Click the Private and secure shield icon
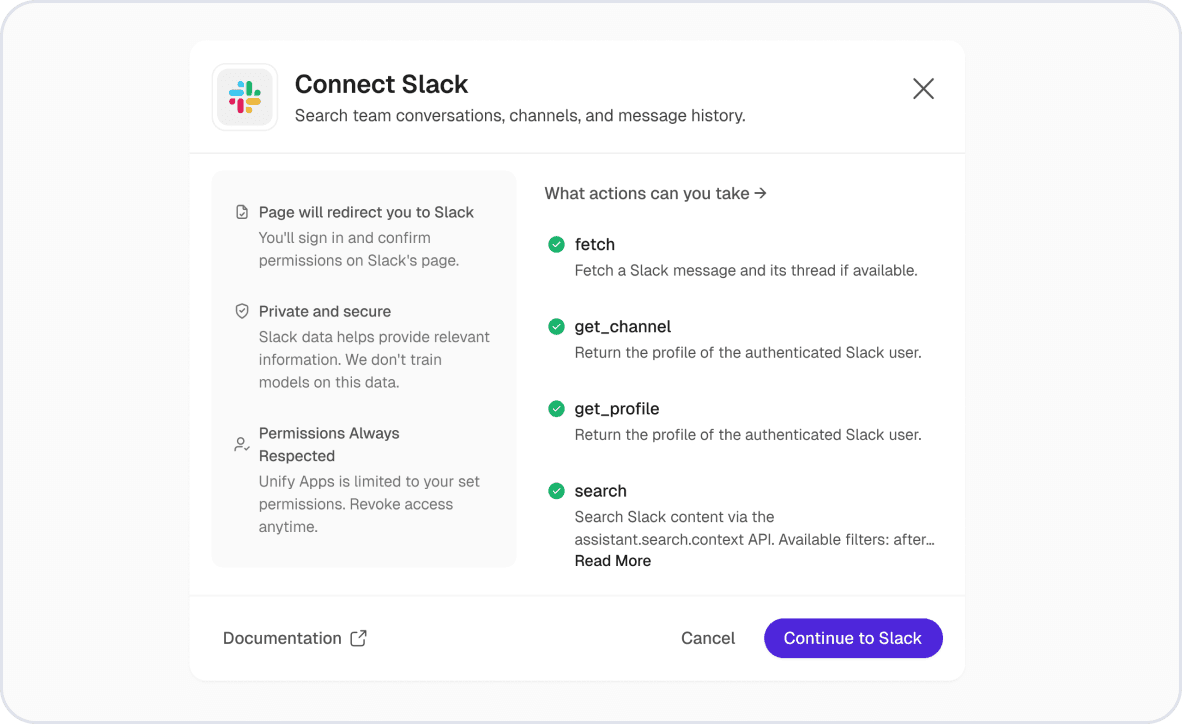1182x725 pixels. [241, 311]
